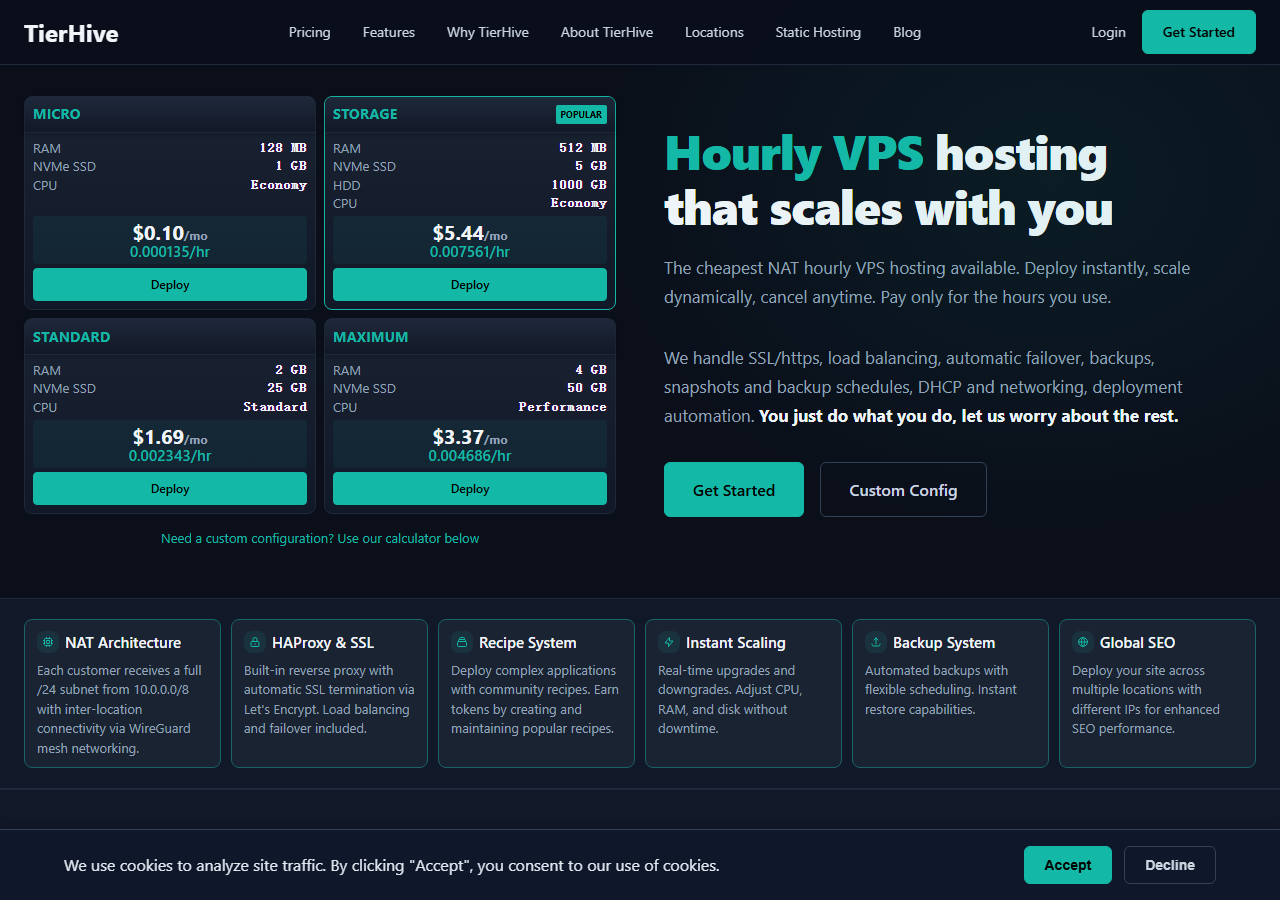Image resolution: width=1280 pixels, height=900 pixels.
Task: Deploy the MICRO plan
Action: click(170, 284)
